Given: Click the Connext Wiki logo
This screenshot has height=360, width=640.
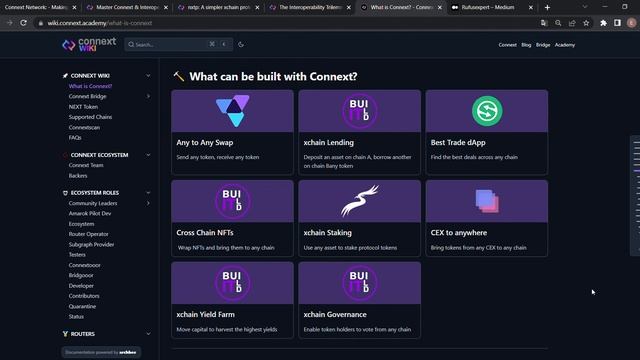Looking at the screenshot, I should coord(89,44).
